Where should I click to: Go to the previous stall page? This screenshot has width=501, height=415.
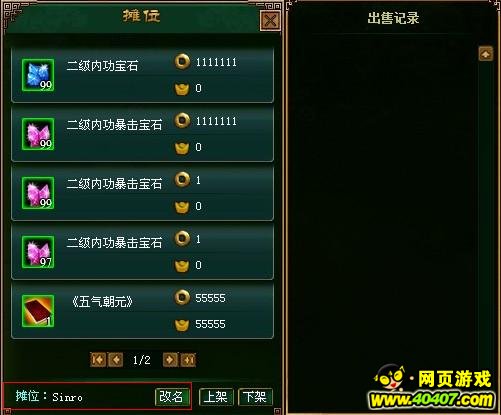(116, 360)
